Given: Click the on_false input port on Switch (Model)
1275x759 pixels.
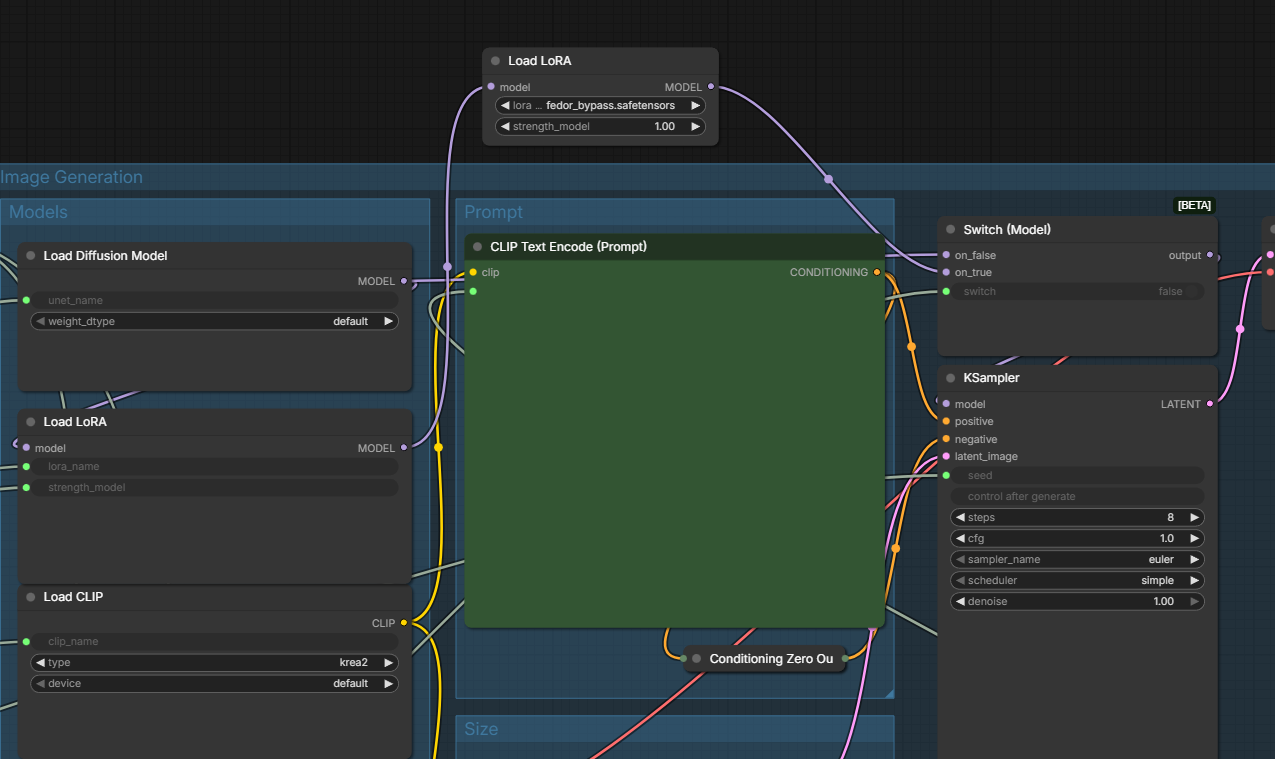Looking at the screenshot, I should tap(946, 255).
